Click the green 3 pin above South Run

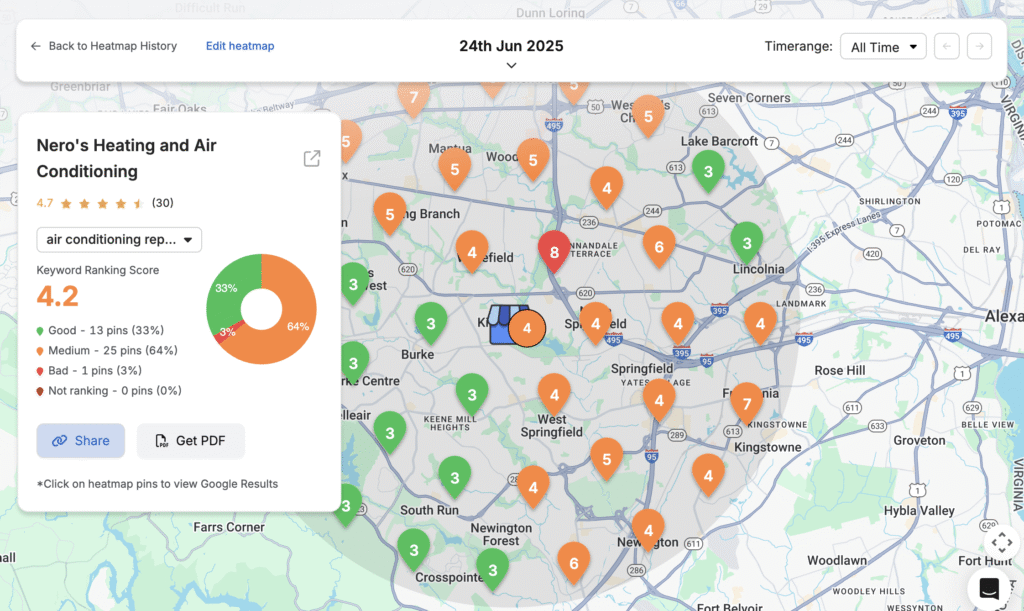click(x=455, y=477)
